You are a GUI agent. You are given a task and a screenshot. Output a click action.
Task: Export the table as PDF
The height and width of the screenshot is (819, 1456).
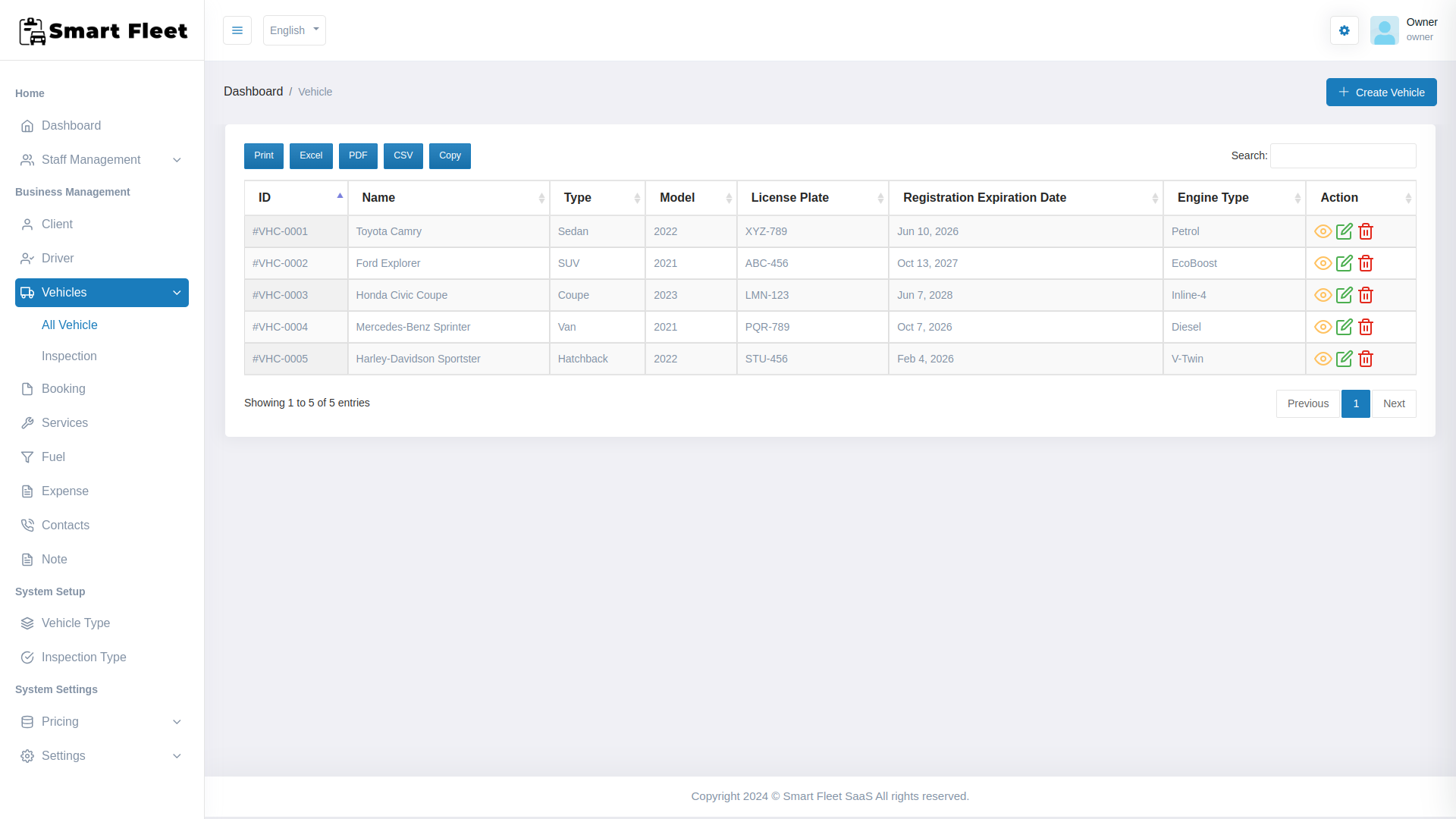tap(358, 155)
